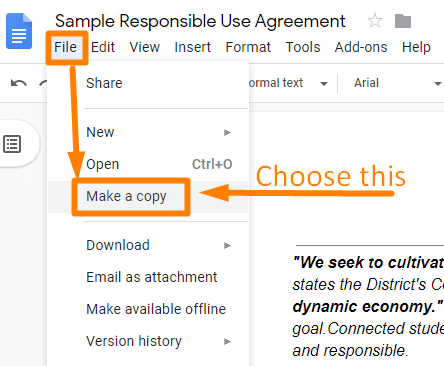
Task: Open the View menu
Action: 145,47
